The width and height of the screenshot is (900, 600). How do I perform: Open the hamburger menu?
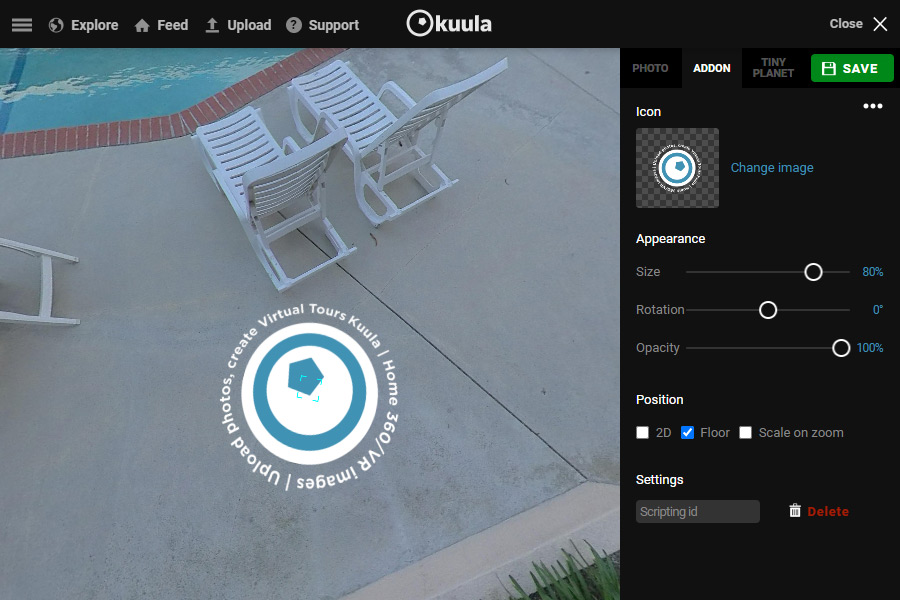point(22,25)
